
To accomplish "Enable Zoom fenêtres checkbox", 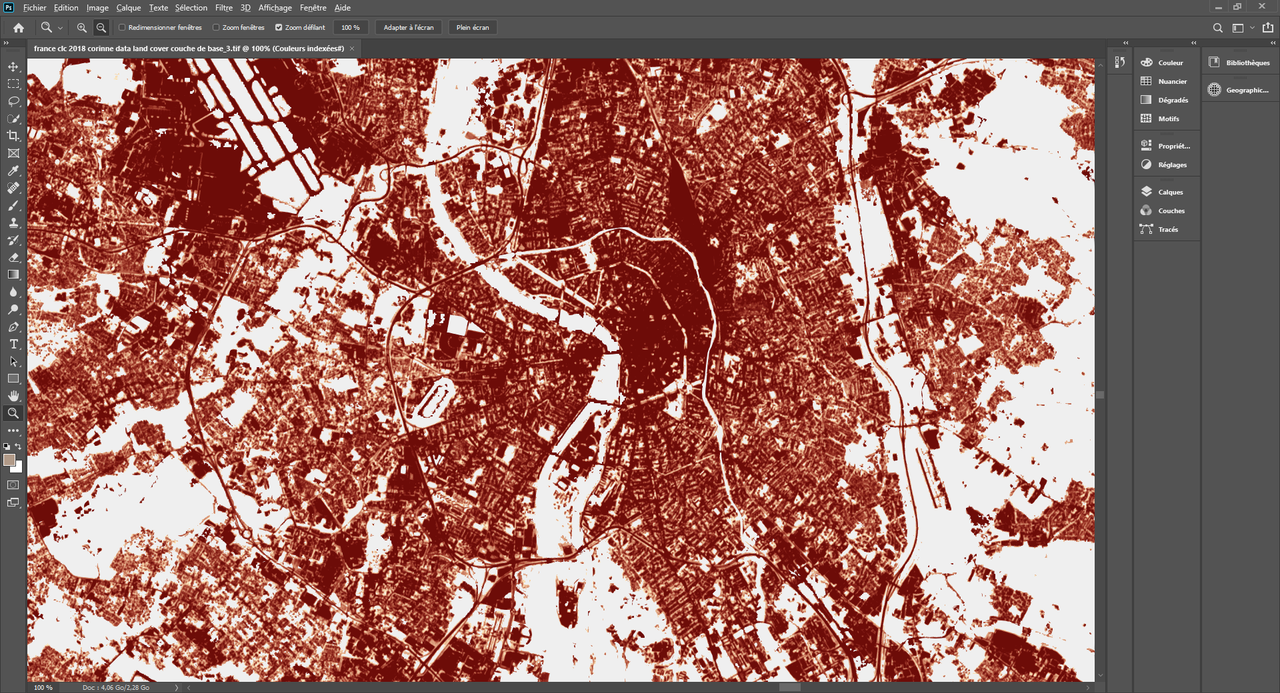I will coord(216,27).
